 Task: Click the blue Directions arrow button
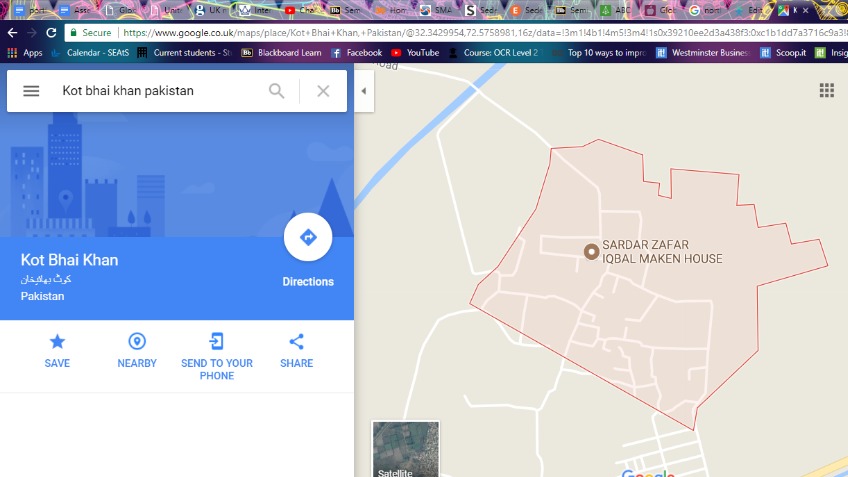(x=308, y=237)
